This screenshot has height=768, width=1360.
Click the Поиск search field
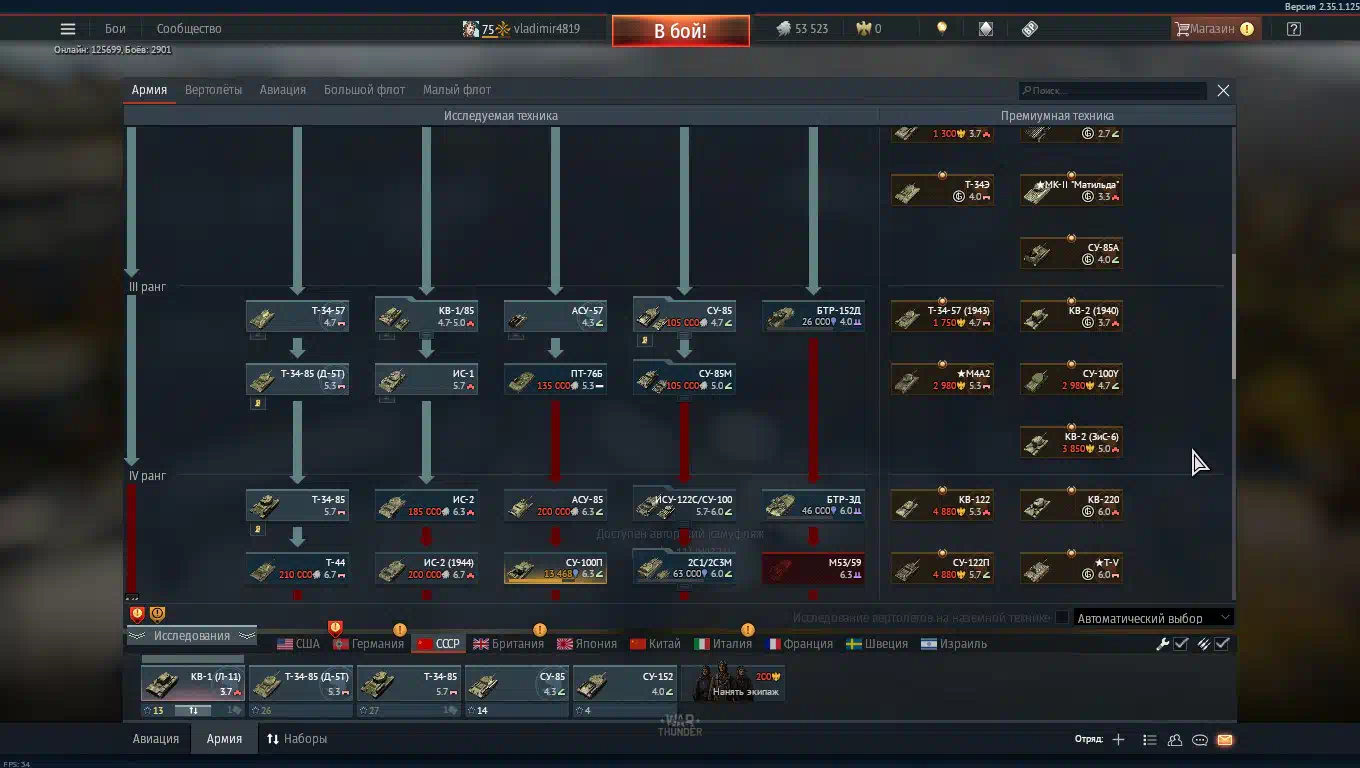(1113, 90)
